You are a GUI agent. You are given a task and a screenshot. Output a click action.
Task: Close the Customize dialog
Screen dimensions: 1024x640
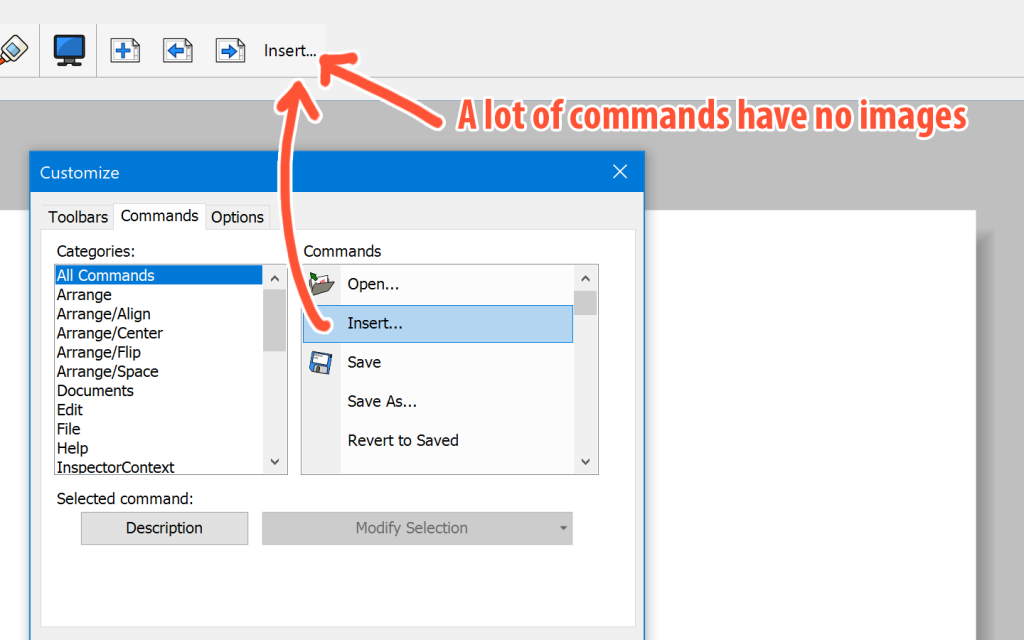(x=620, y=172)
